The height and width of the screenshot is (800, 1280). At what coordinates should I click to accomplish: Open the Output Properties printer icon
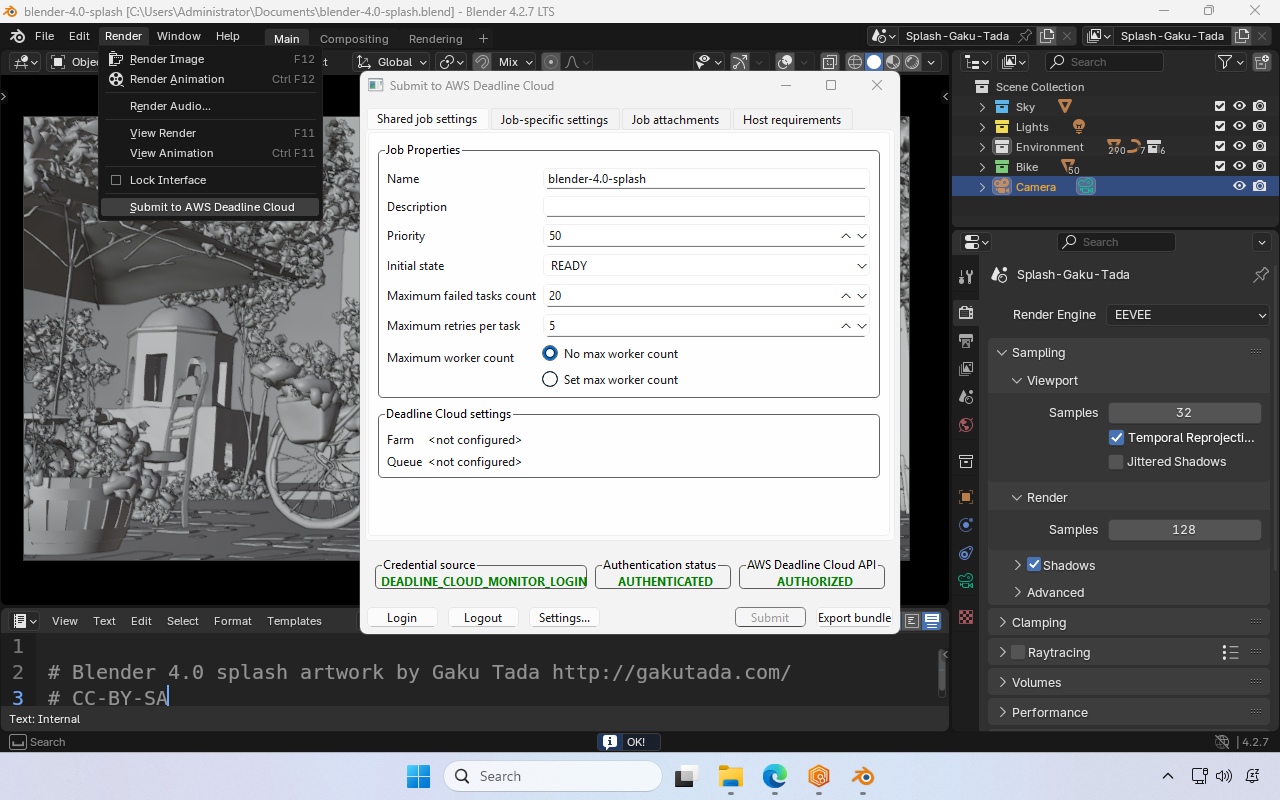click(x=965, y=340)
